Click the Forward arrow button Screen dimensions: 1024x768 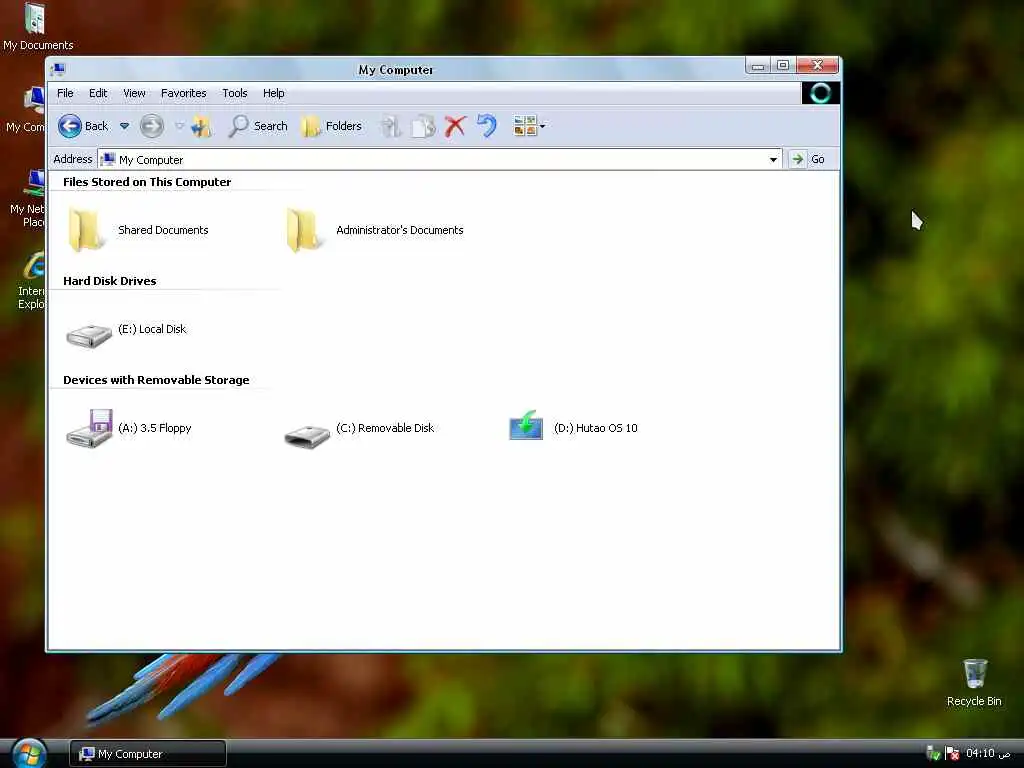[x=152, y=126]
